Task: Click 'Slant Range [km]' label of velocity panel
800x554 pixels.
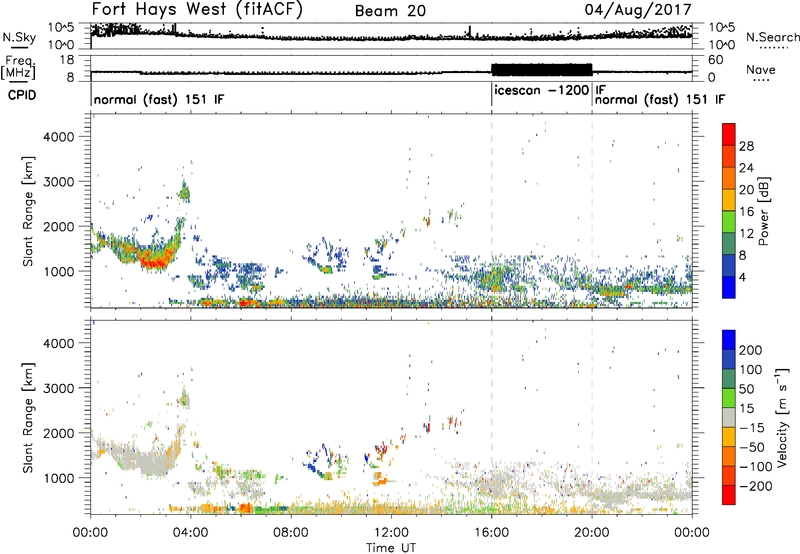Action: coord(28,418)
